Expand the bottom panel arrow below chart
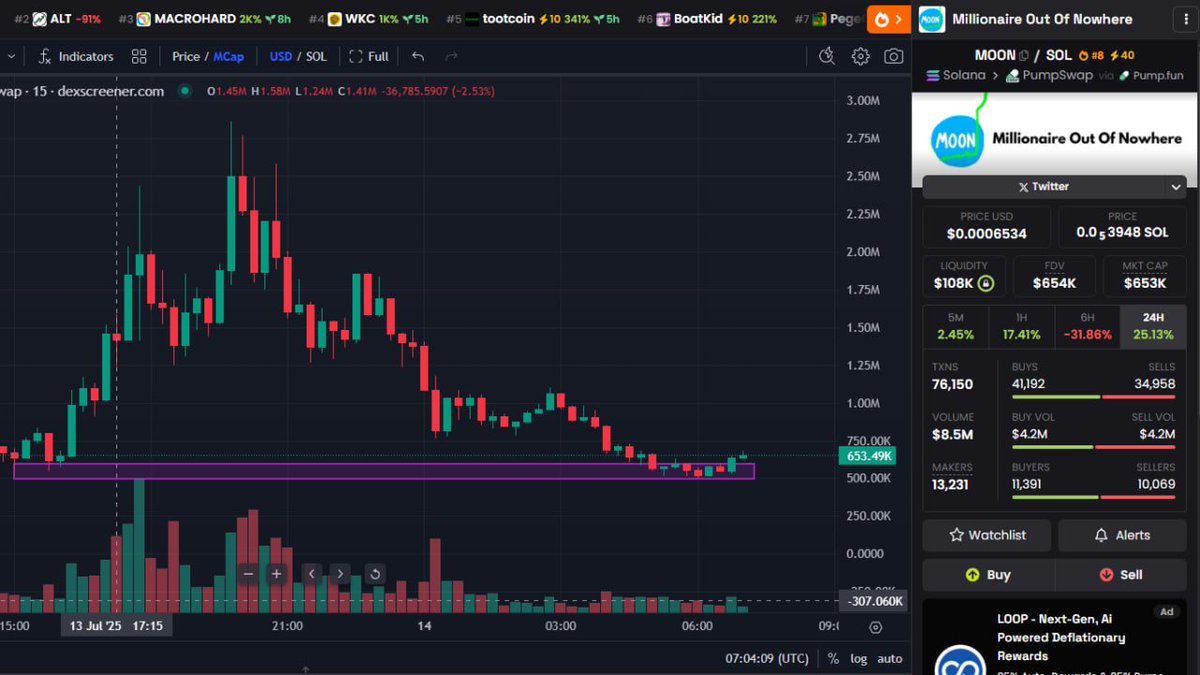 click(305, 669)
